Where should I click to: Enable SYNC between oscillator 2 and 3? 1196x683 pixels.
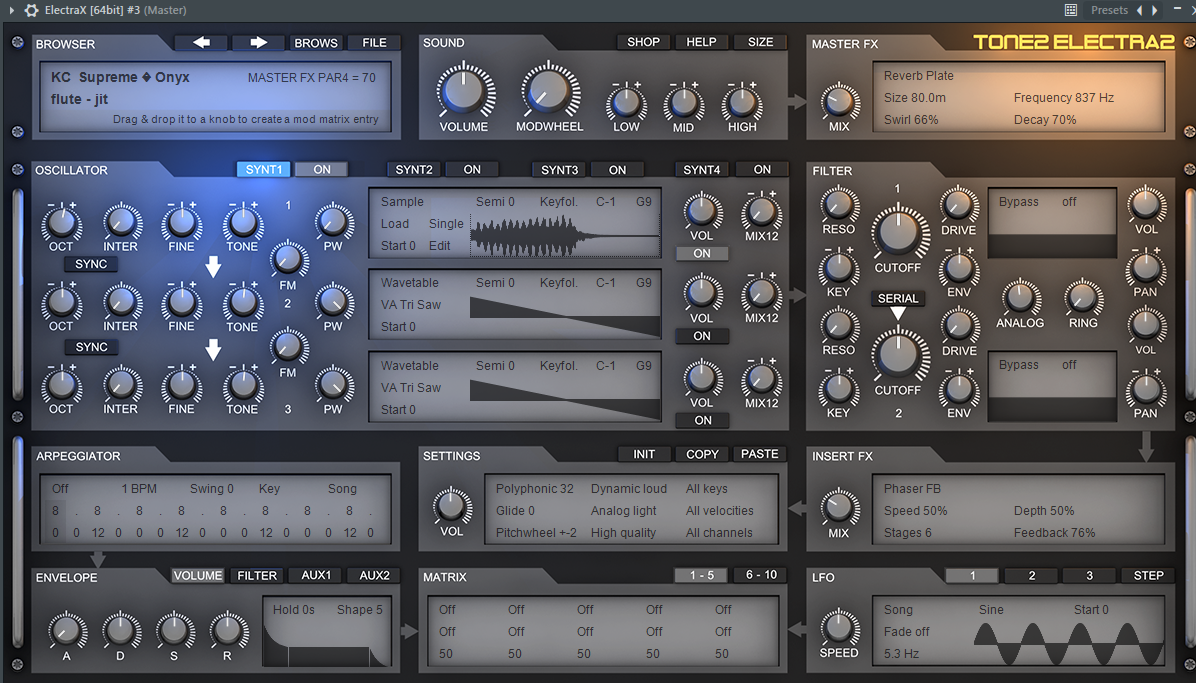pyautogui.click(x=91, y=347)
